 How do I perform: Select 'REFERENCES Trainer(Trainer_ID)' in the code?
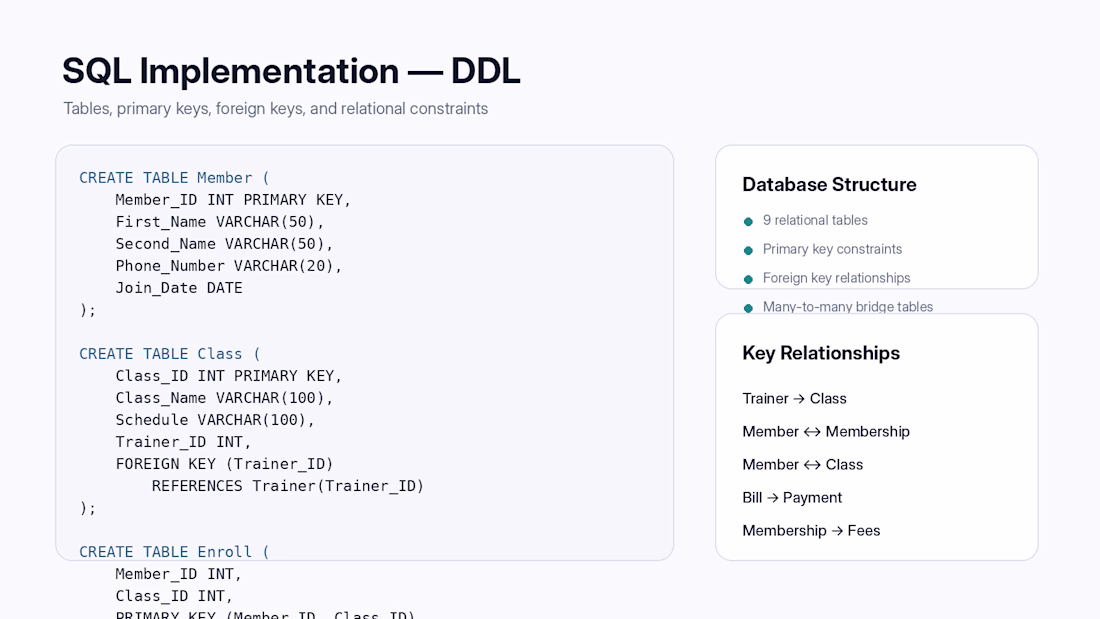288,486
